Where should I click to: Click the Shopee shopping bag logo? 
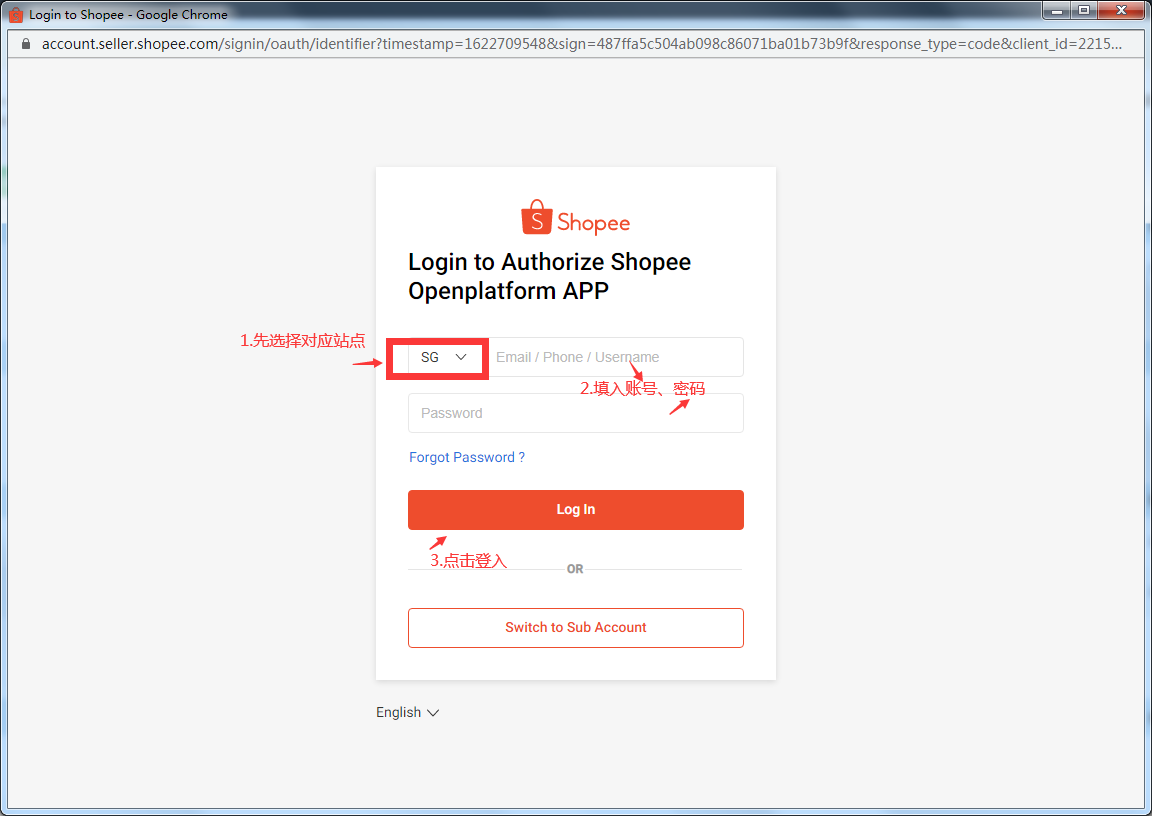click(x=536, y=217)
